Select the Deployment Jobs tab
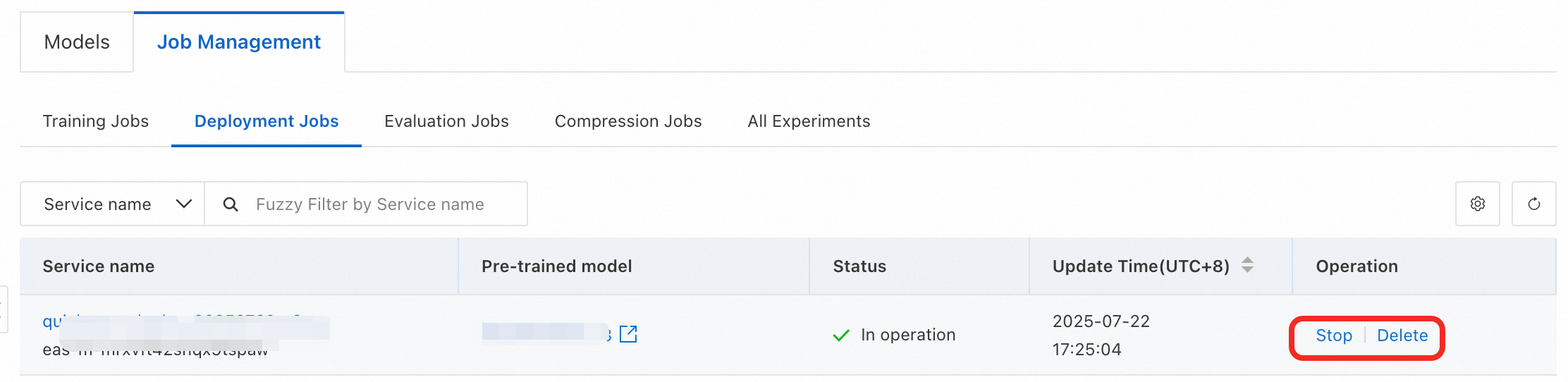Image resolution: width=1568 pixels, height=382 pixels. click(267, 121)
